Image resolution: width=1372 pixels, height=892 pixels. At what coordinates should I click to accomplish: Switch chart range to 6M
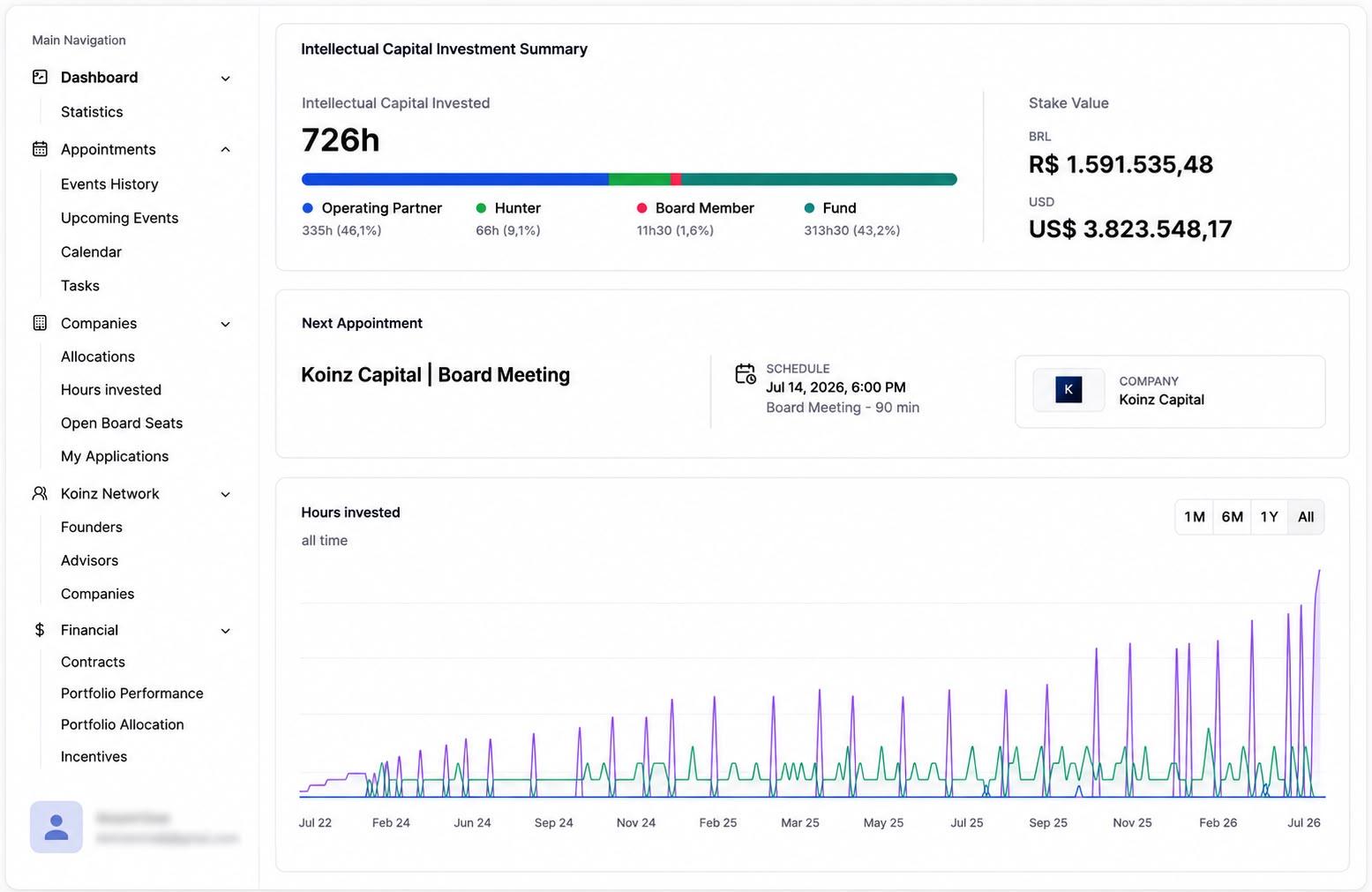click(1232, 517)
